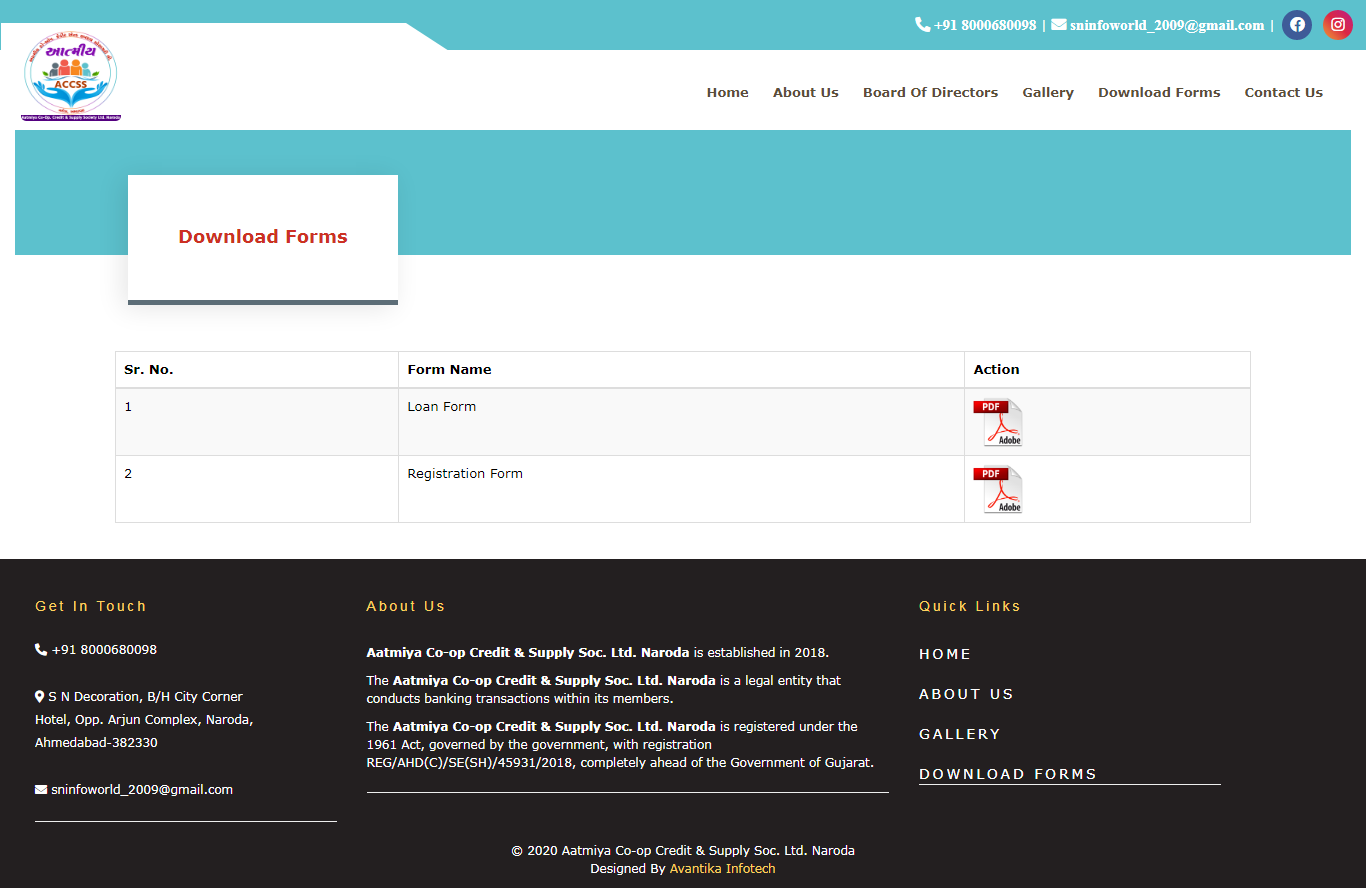The image size is (1366, 888).
Task: Open the Instagram profile icon
Action: click(1338, 25)
